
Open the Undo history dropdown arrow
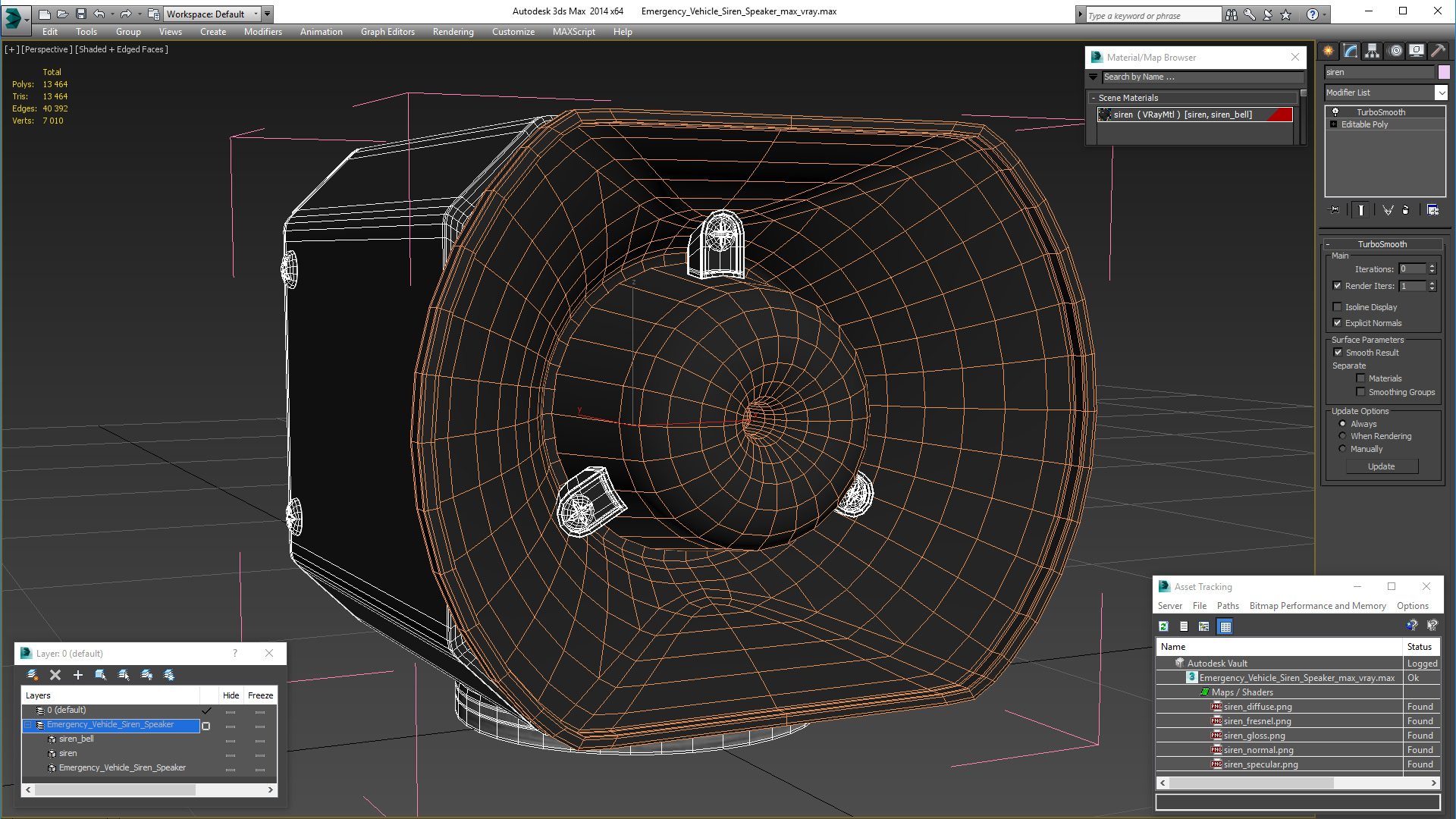(112, 14)
